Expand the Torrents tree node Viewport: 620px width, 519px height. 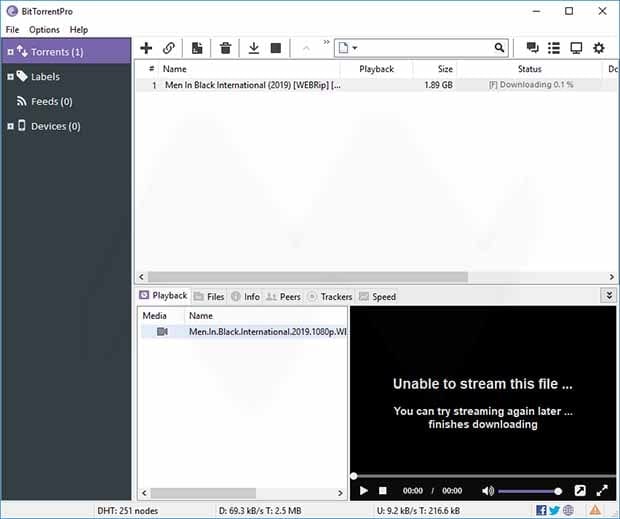click(x=11, y=52)
